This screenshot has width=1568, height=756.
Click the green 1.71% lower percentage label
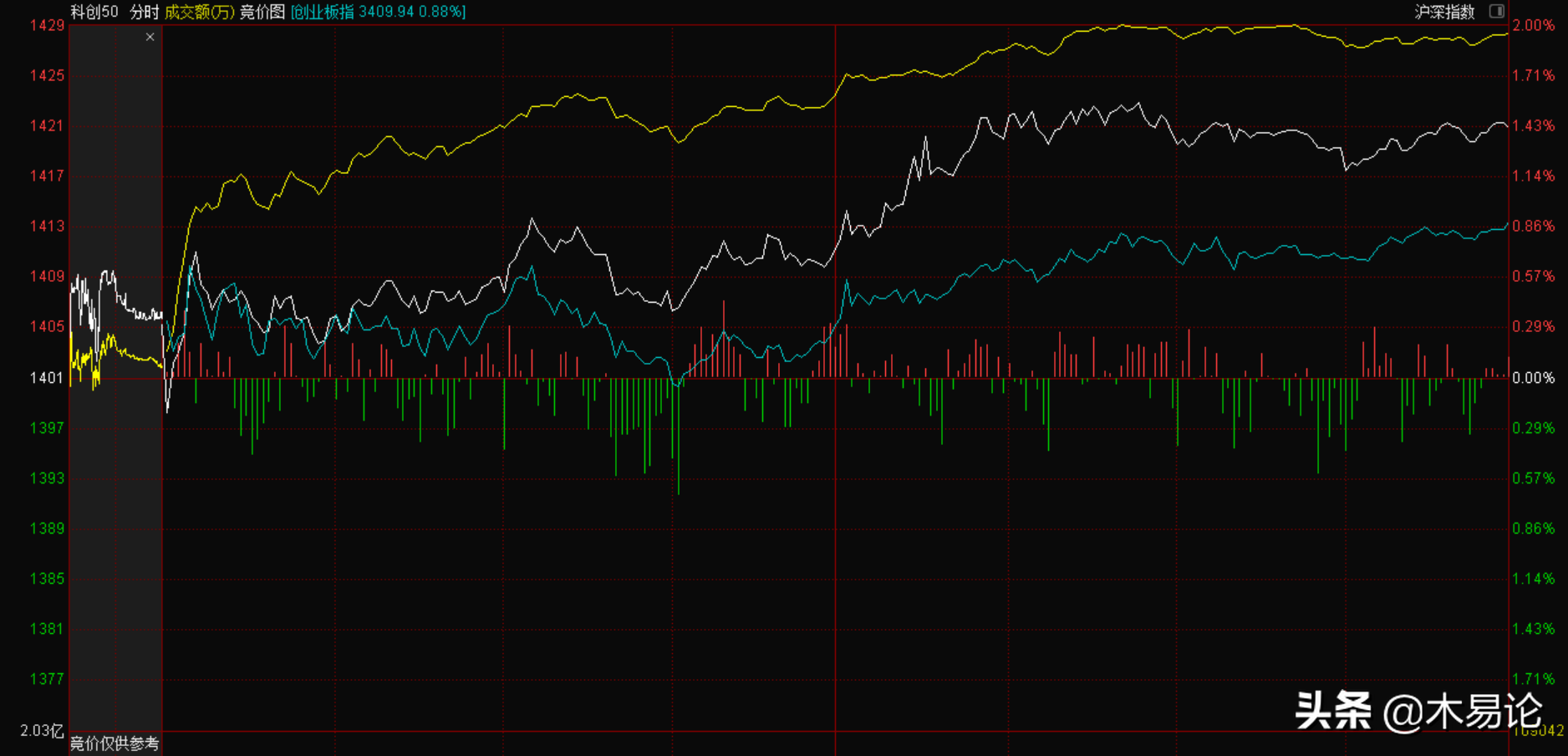[1533, 679]
